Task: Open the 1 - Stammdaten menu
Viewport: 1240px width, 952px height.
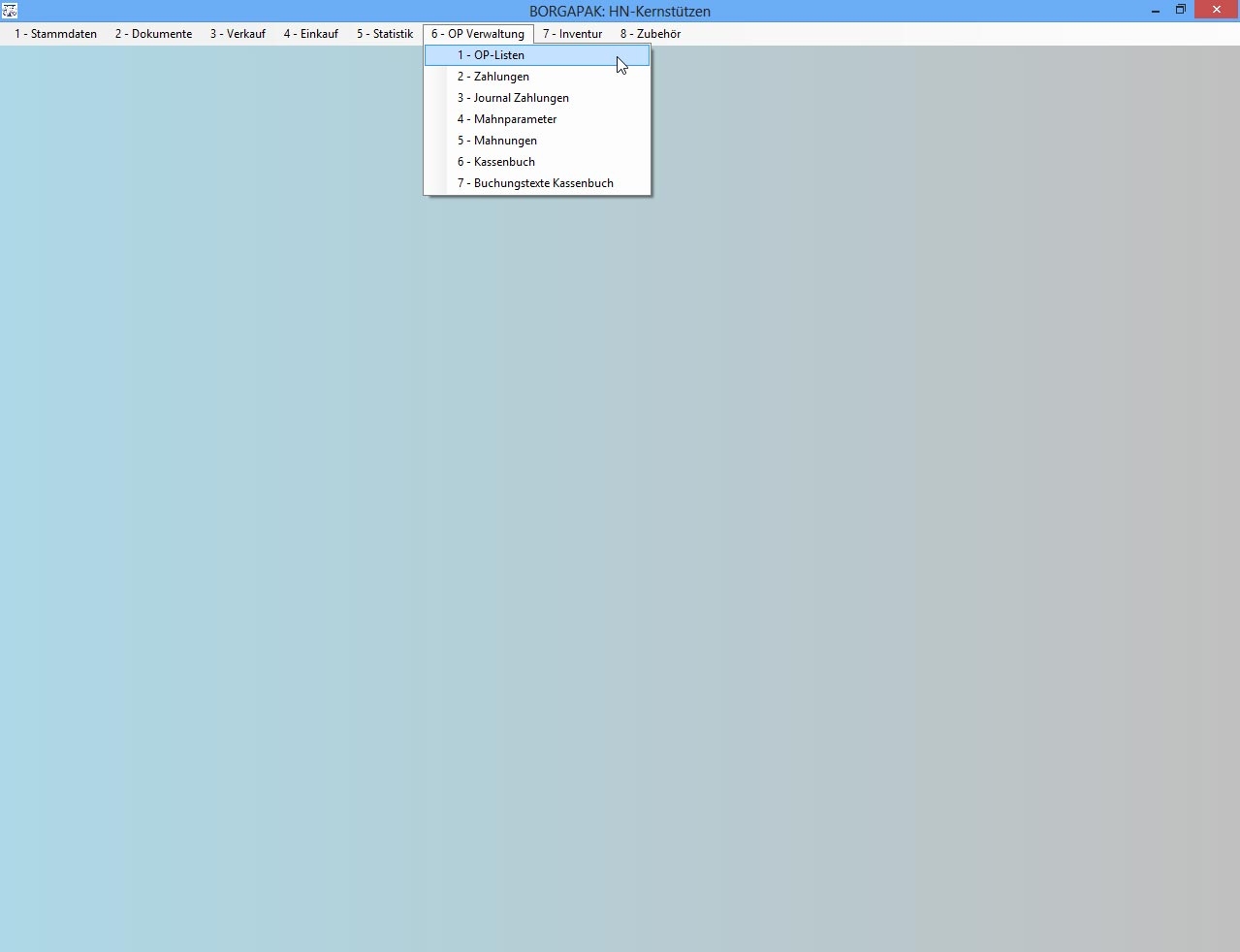Action: [x=55, y=34]
